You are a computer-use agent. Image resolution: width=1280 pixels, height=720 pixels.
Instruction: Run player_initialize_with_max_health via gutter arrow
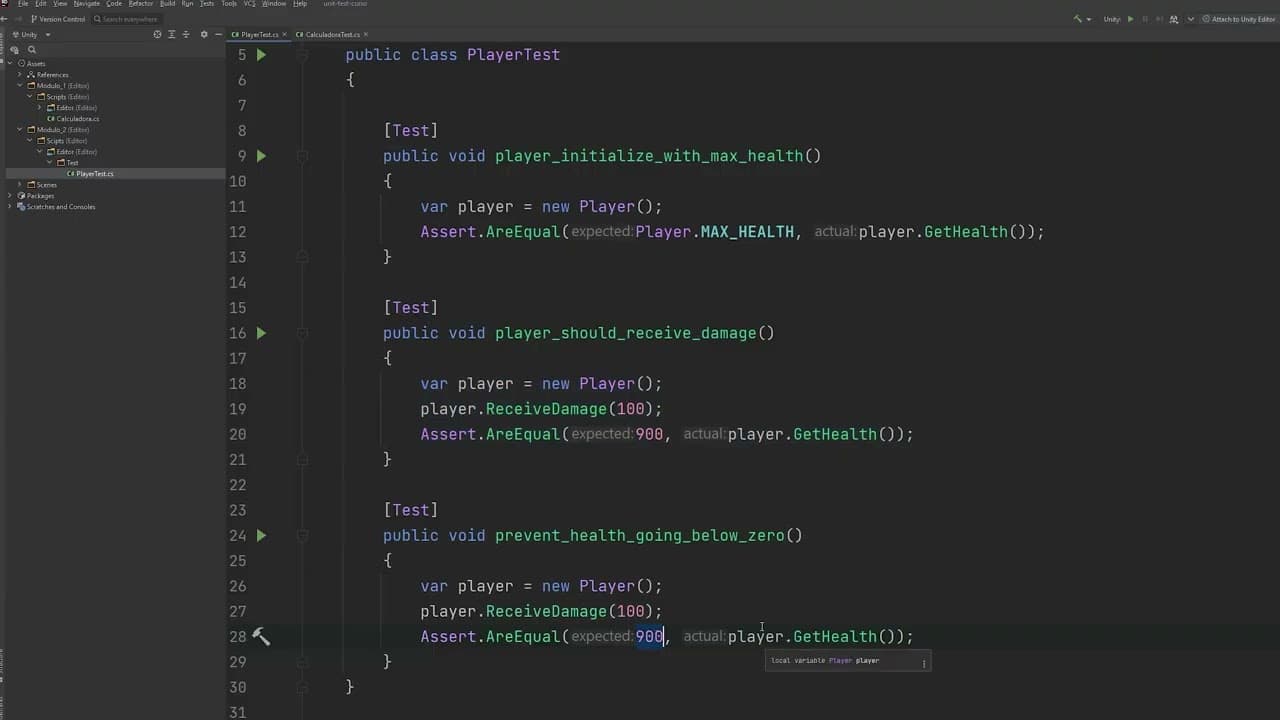[x=261, y=155]
